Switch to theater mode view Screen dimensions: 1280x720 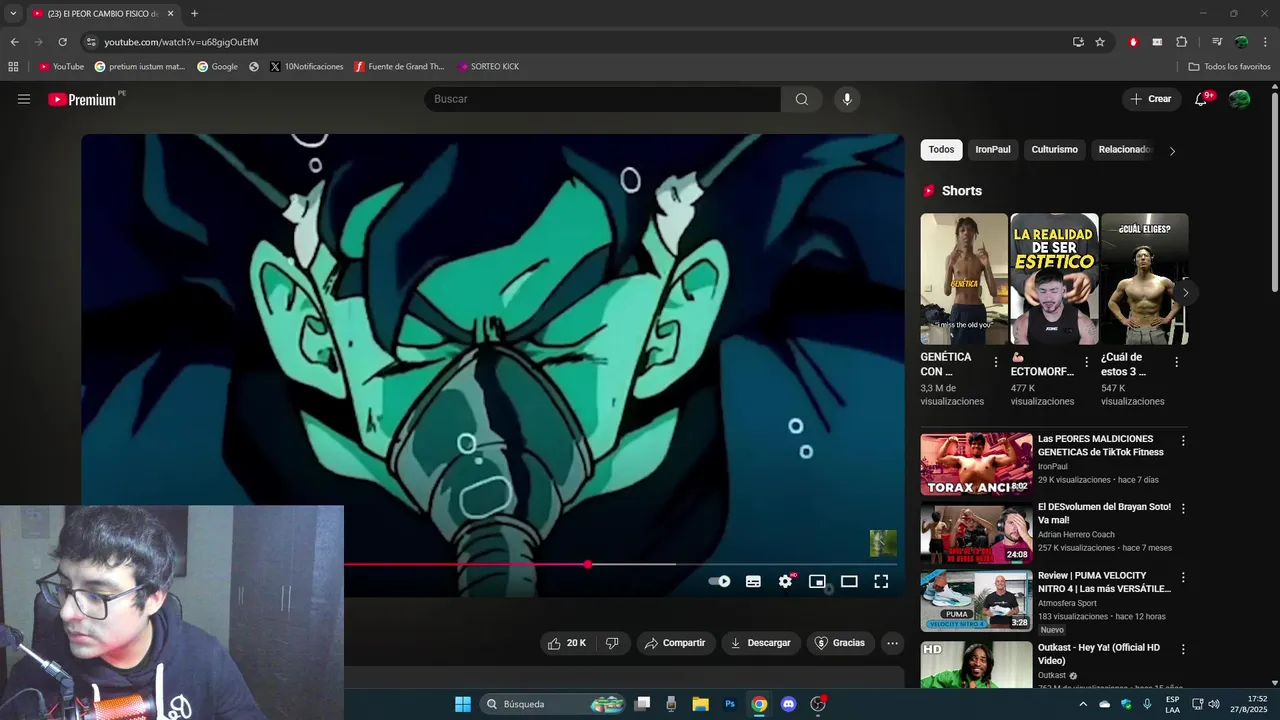(x=849, y=581)
